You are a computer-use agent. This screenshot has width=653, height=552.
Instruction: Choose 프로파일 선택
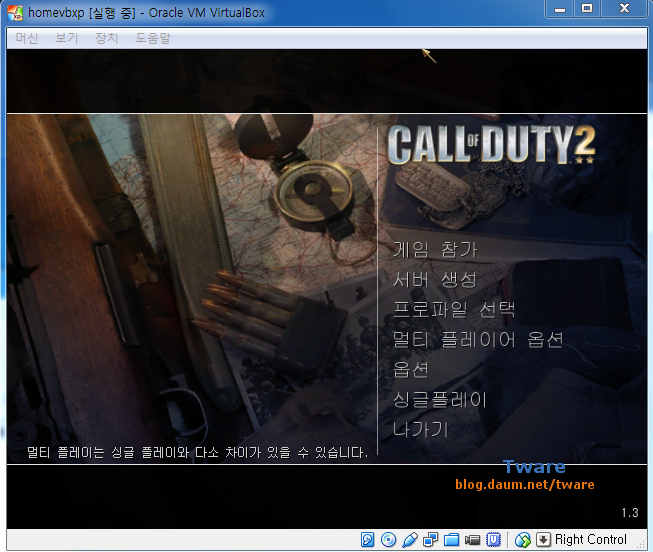point(454,310)
